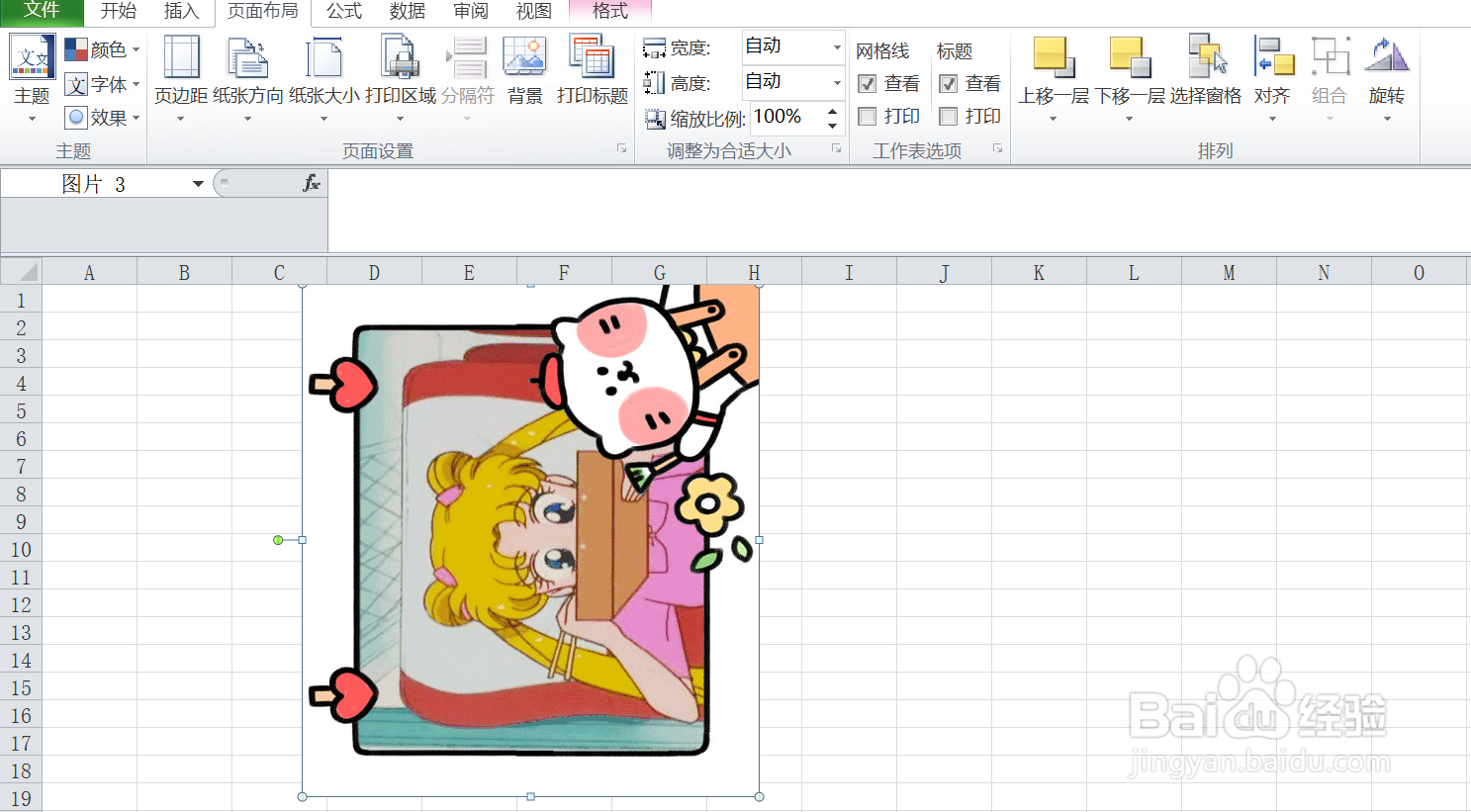Open the Margins (页边距) icon
This screenshot has height=812, width=1471.
point(181,57)
